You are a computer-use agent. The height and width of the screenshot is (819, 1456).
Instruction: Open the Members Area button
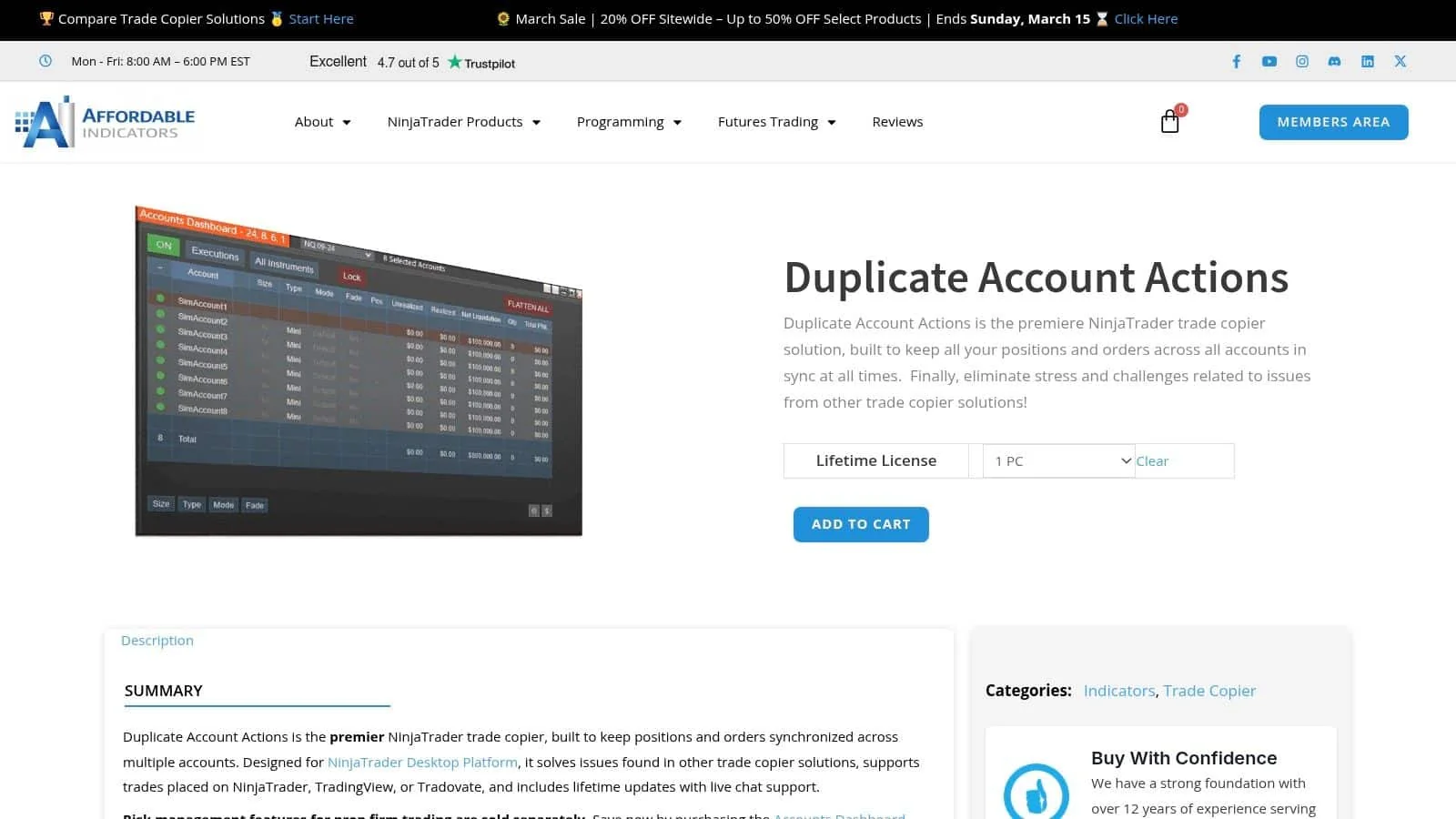[x=1333, y=122]
